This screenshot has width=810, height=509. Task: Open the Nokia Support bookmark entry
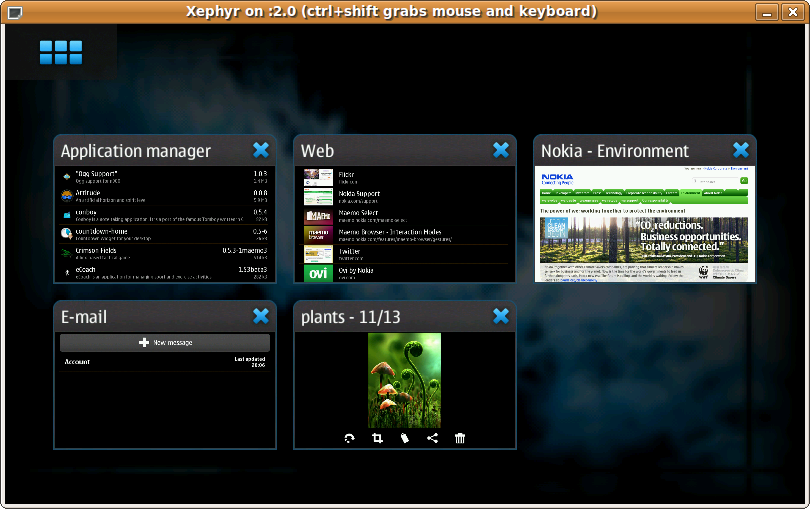click(360, 195)
